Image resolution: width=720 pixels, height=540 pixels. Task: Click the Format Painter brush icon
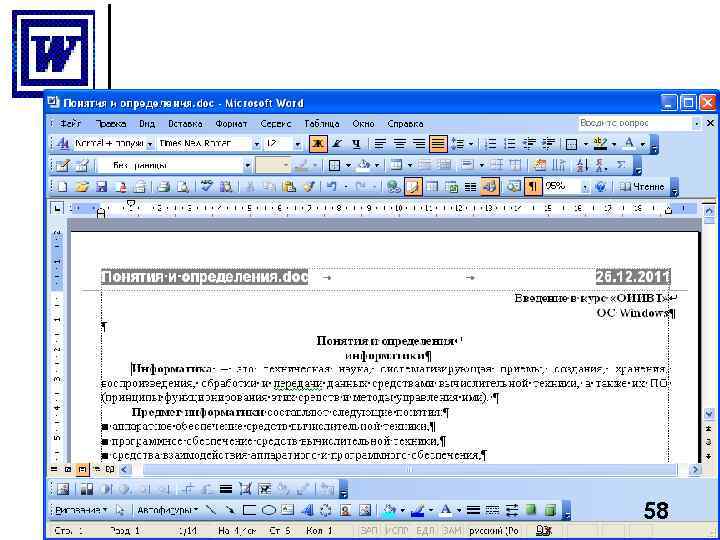click(309, 186)
